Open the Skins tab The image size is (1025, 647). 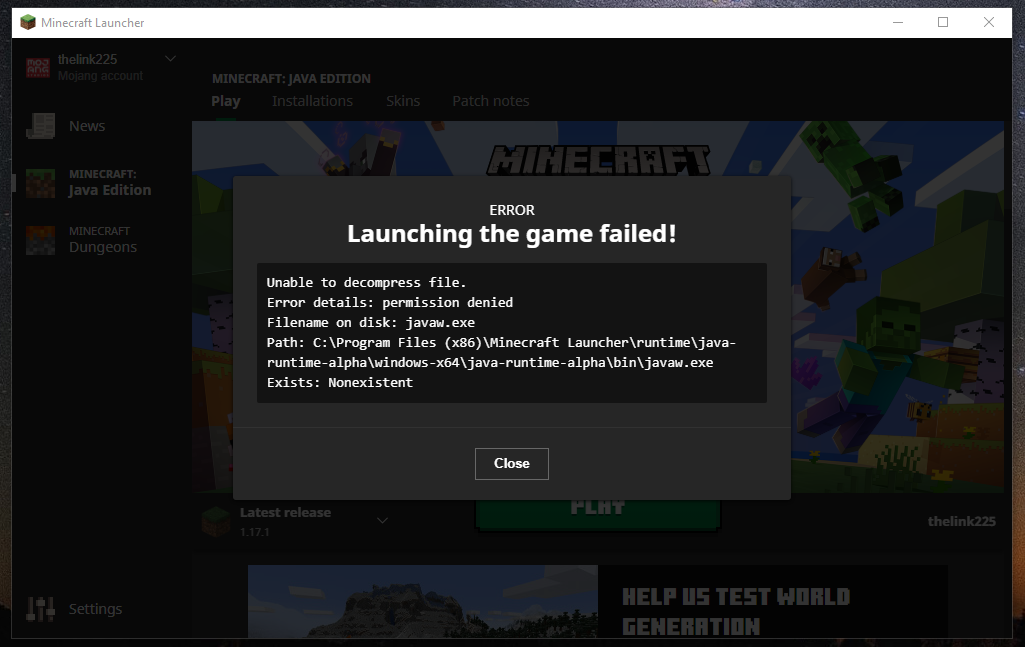tap(403, 101)
